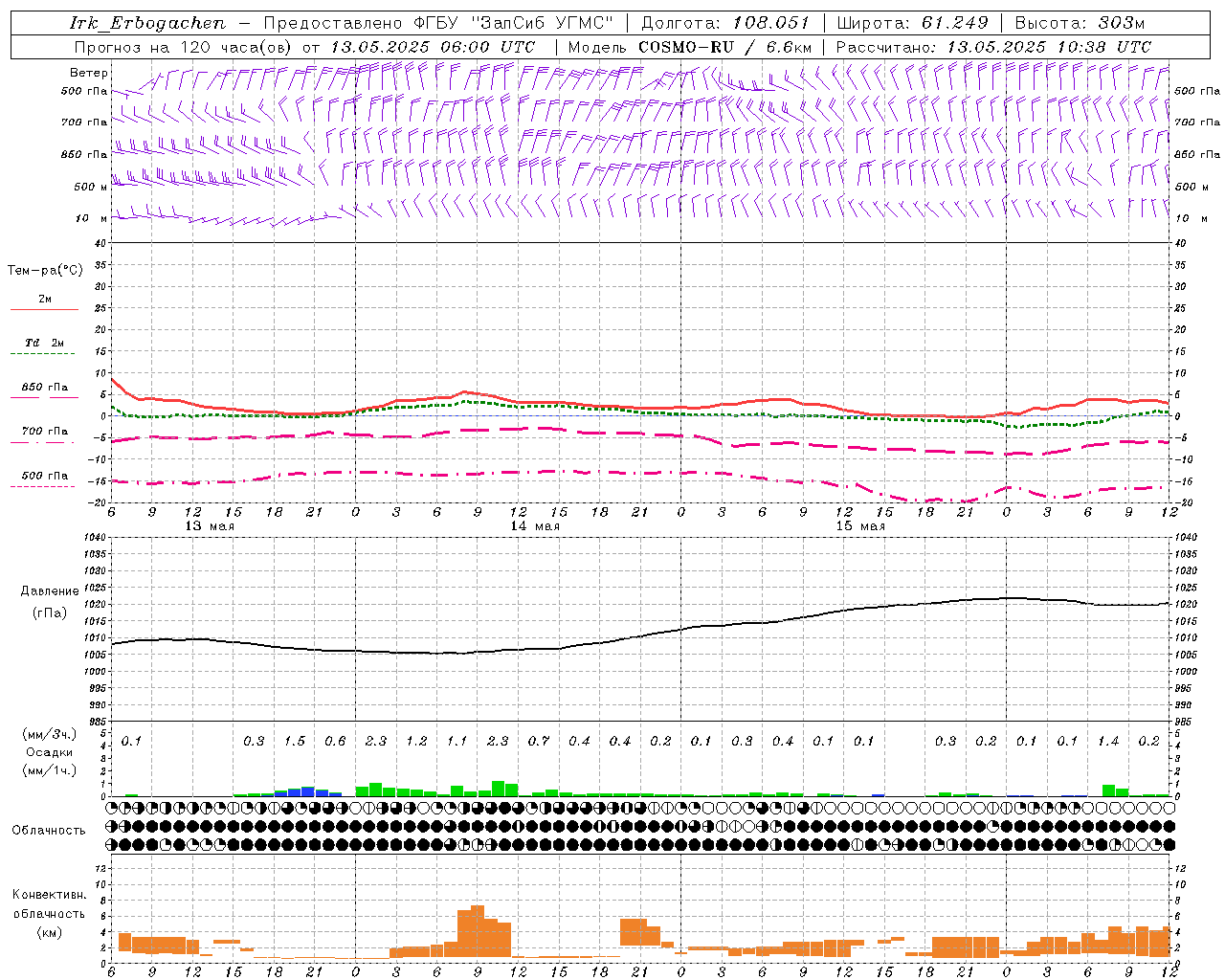Click the pink dash-dot 700 гПа legend line
This screenshot has width=1225, height=980.
tap(43, 443)
